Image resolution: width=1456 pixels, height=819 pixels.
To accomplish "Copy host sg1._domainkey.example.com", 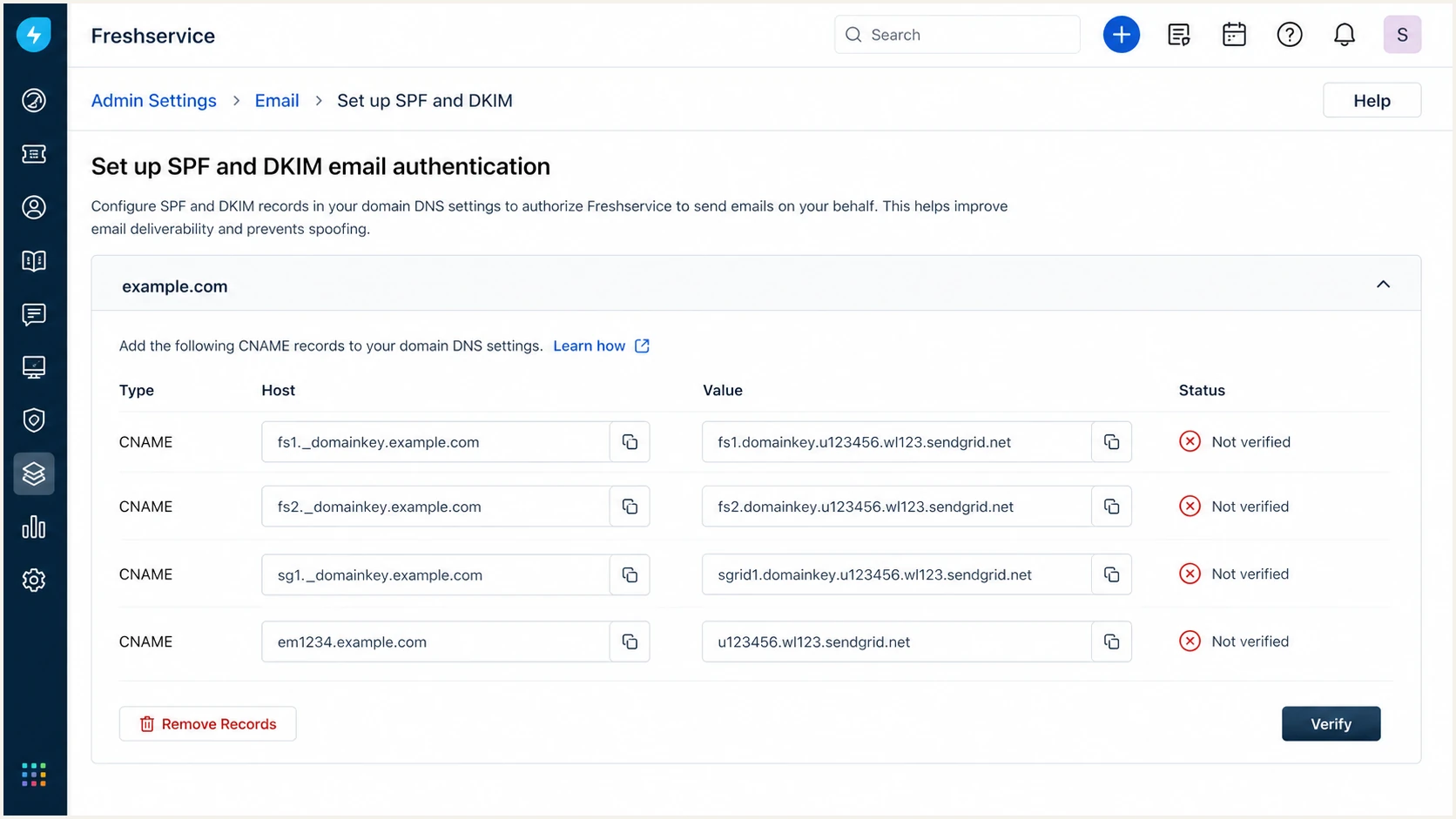I will (x=630, y=574).
